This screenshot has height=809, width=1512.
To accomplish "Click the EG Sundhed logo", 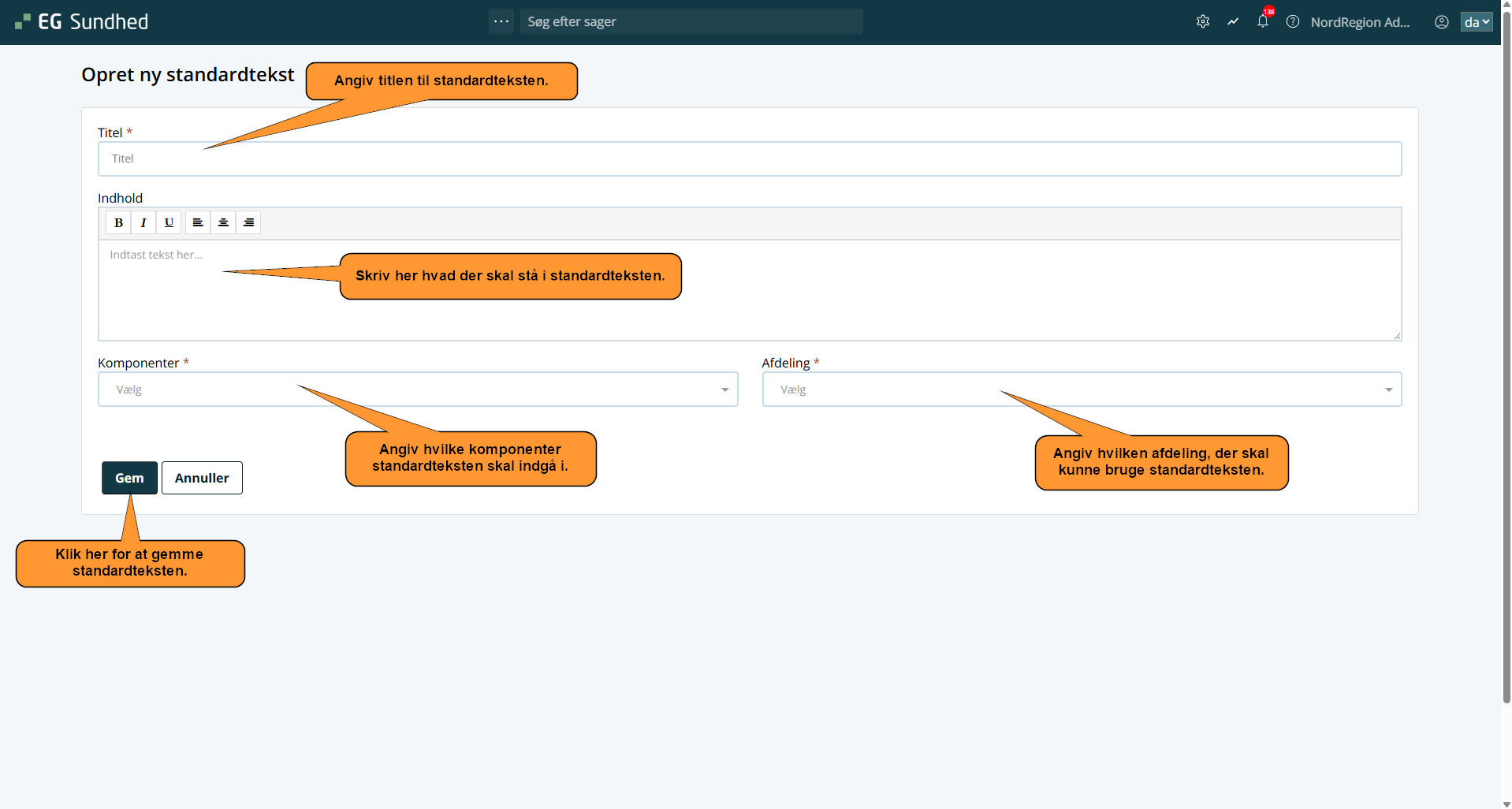I will pos(82,22).
